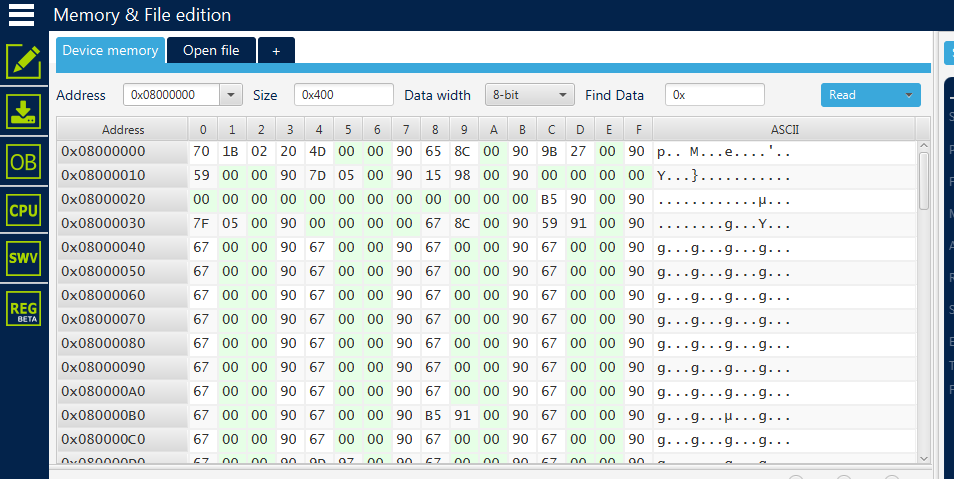This screenshot has width=954, height=479.
Task: Open the CPU panel icon
Action: click(24, 210)
